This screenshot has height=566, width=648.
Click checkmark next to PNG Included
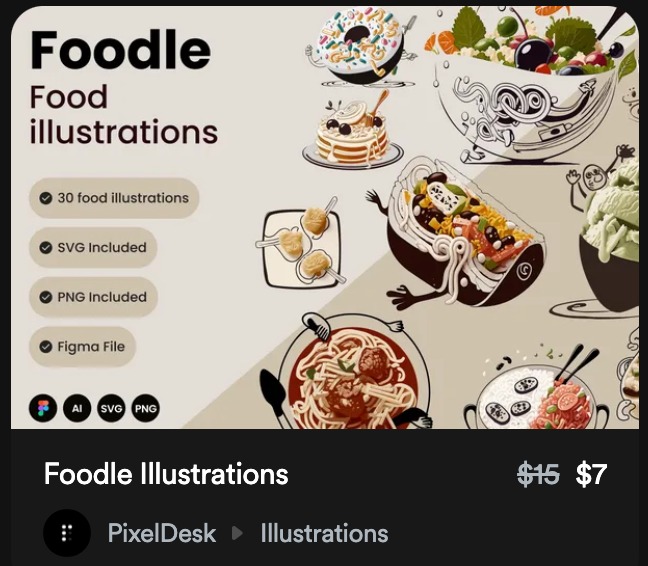[x=45, y=297]
